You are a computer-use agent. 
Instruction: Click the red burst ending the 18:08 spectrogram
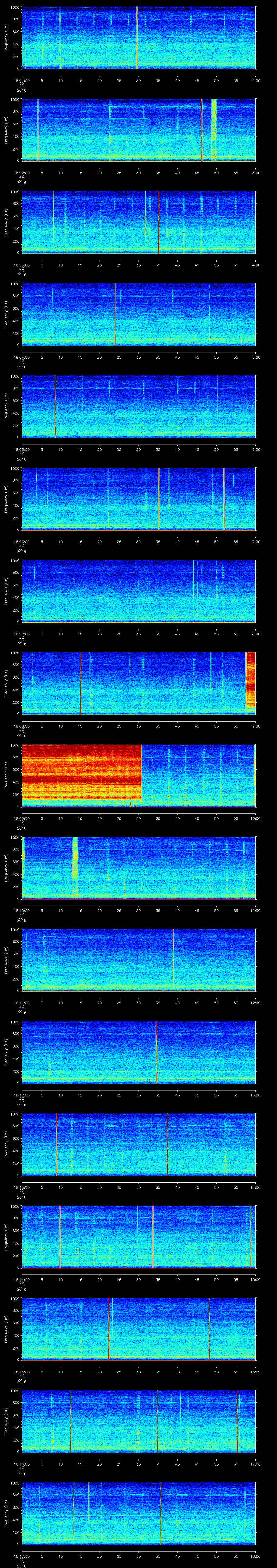[250, 680]
